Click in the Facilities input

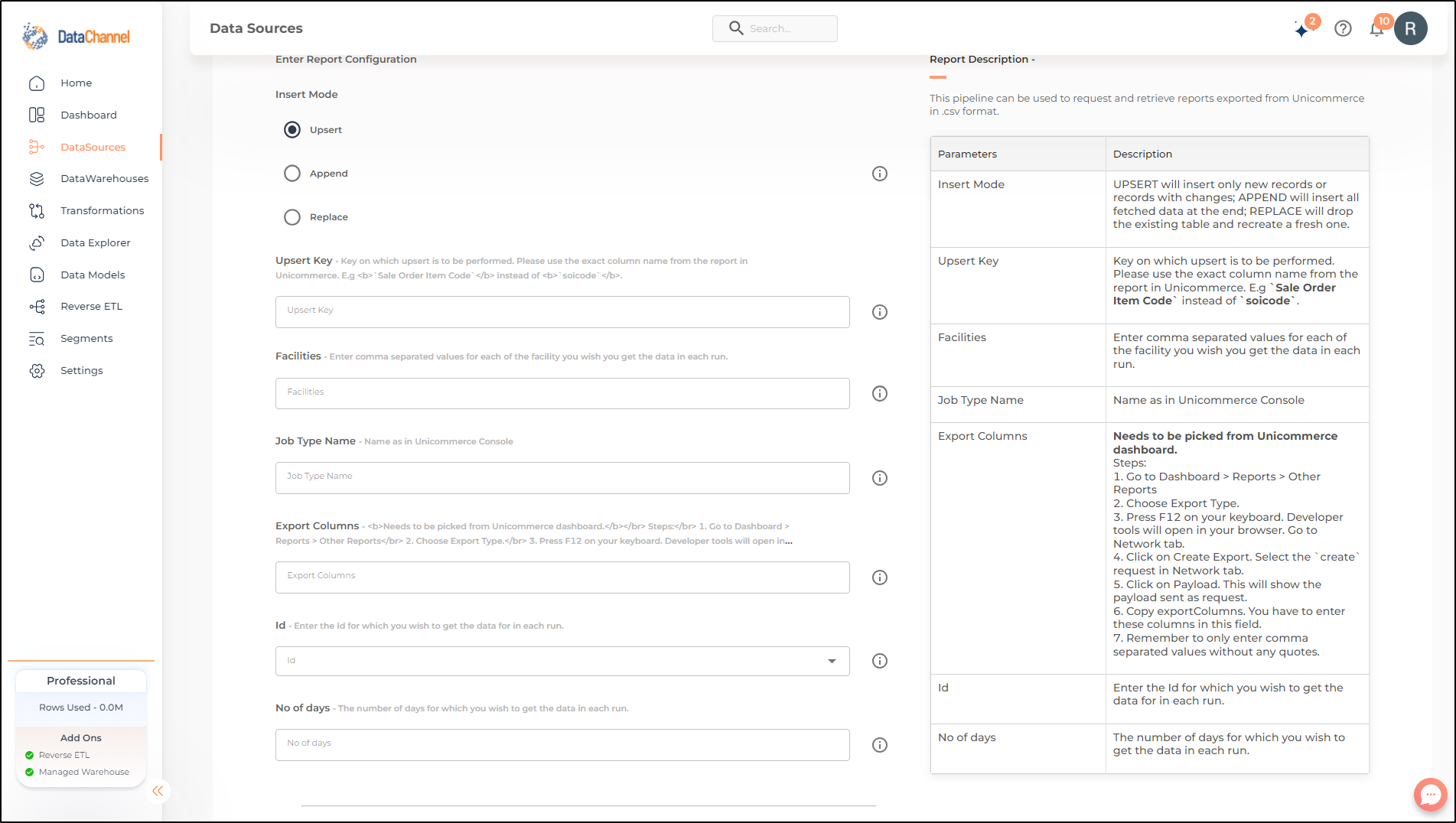pyautogui.click(x=562, y=393)
